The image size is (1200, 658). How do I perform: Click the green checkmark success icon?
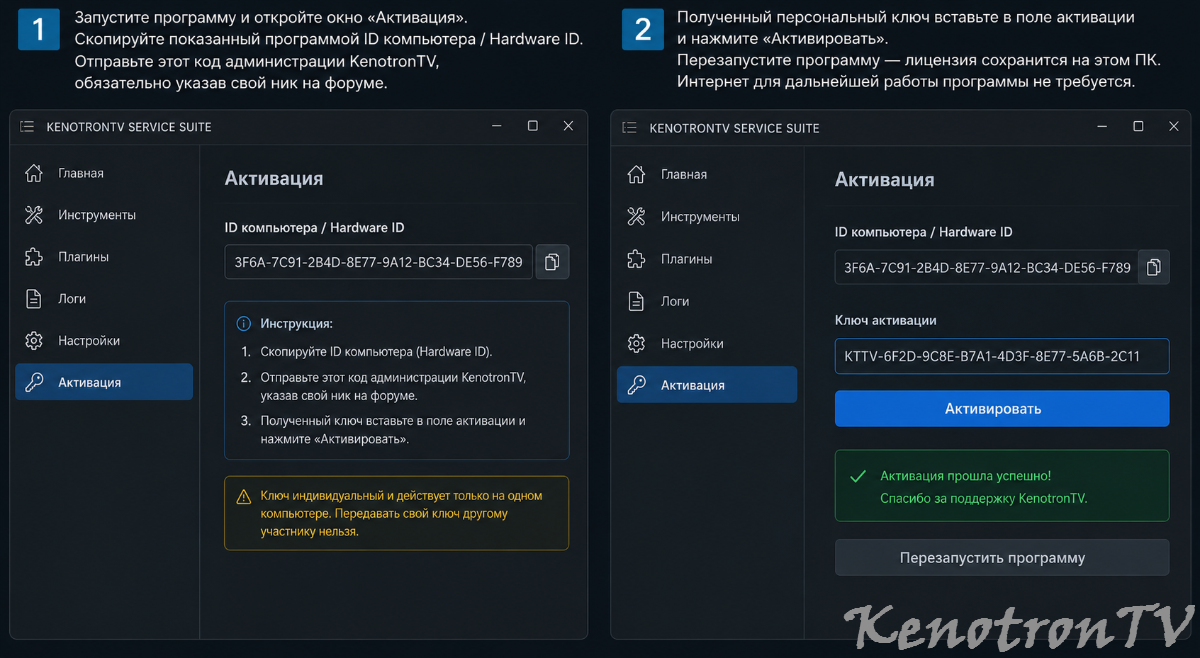click(x=857, y=477)
